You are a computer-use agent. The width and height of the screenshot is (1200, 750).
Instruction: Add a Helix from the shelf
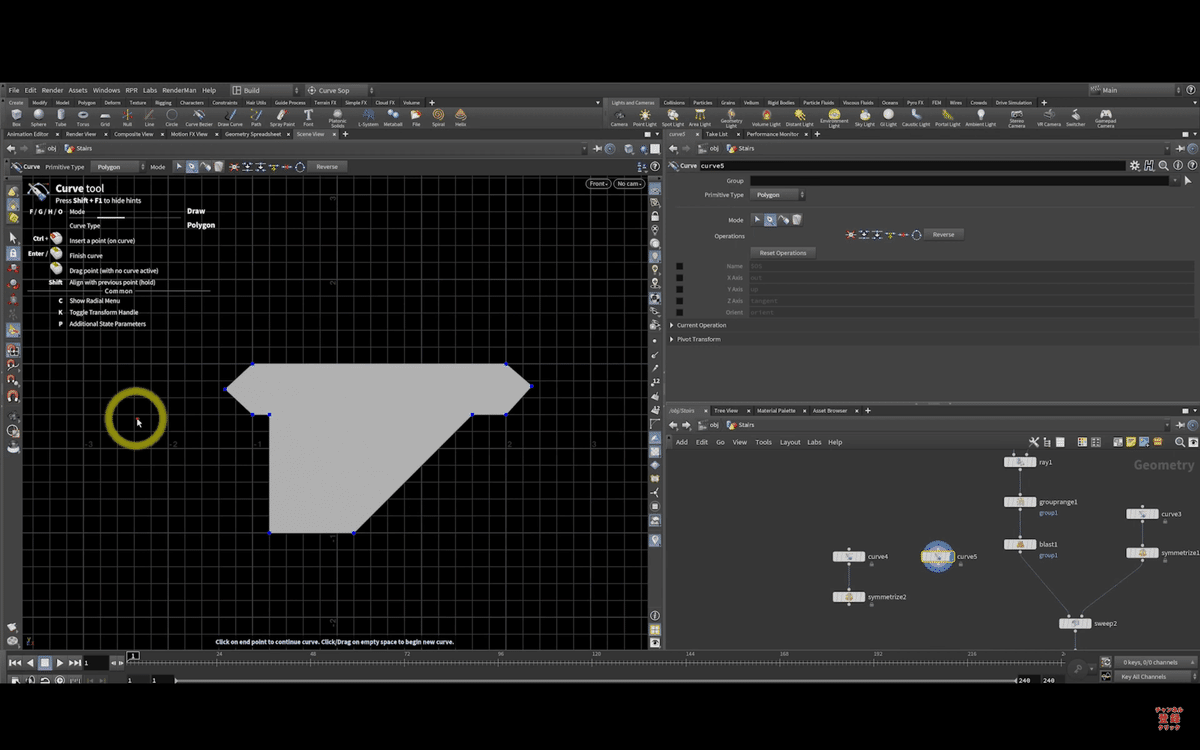click(x=461, y=118)
